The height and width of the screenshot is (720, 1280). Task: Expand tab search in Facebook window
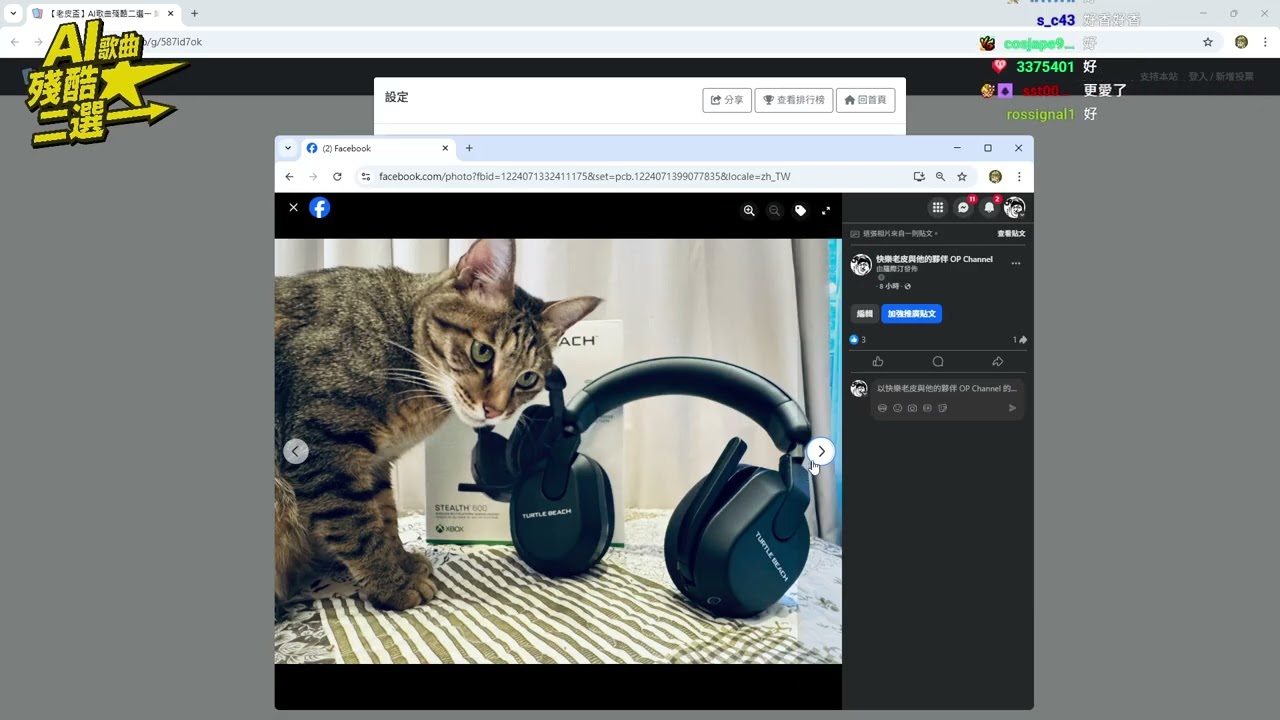coord(288,148)
